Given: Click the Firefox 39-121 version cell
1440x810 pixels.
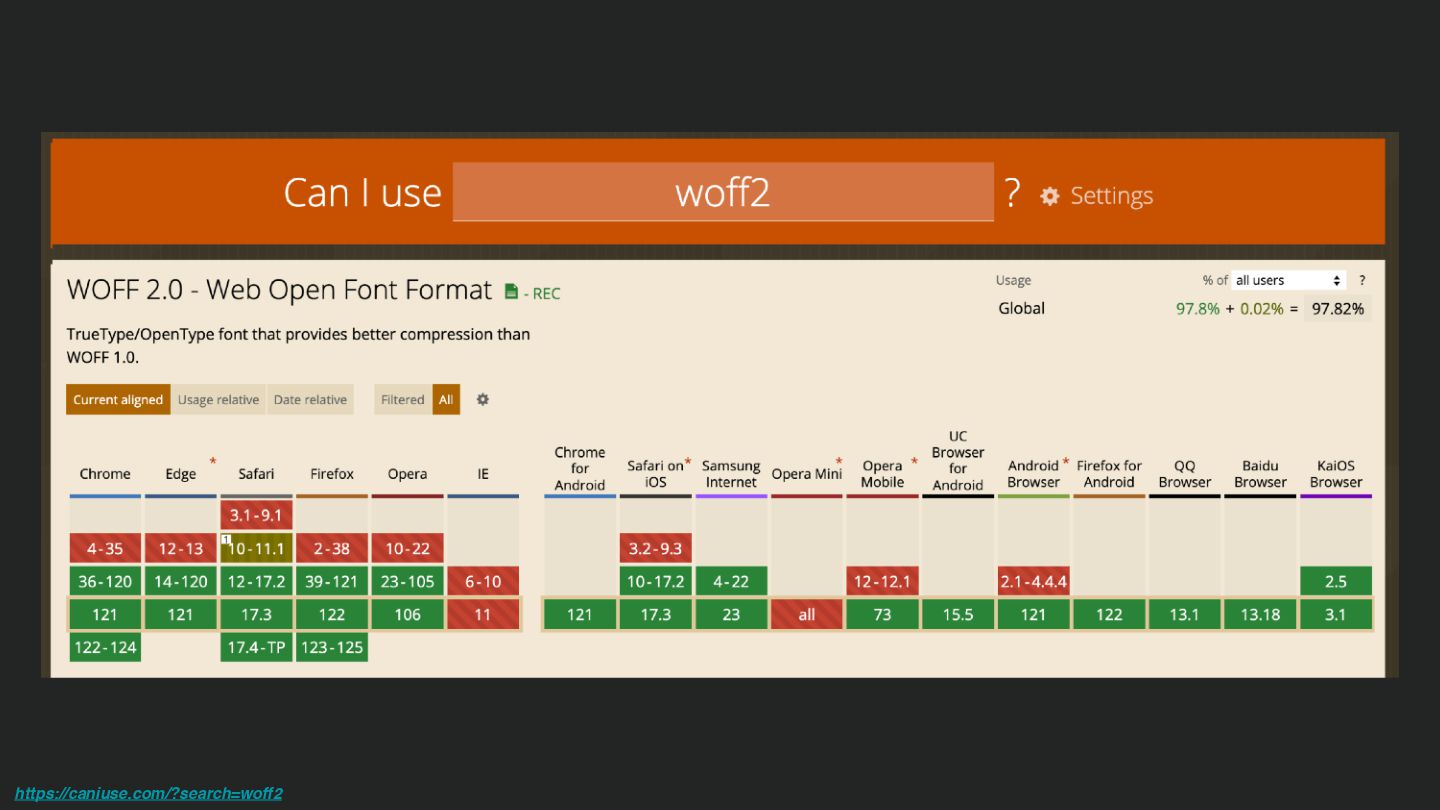Looking at the screenshot, I should pyautogui.click(x=332, y=581).
